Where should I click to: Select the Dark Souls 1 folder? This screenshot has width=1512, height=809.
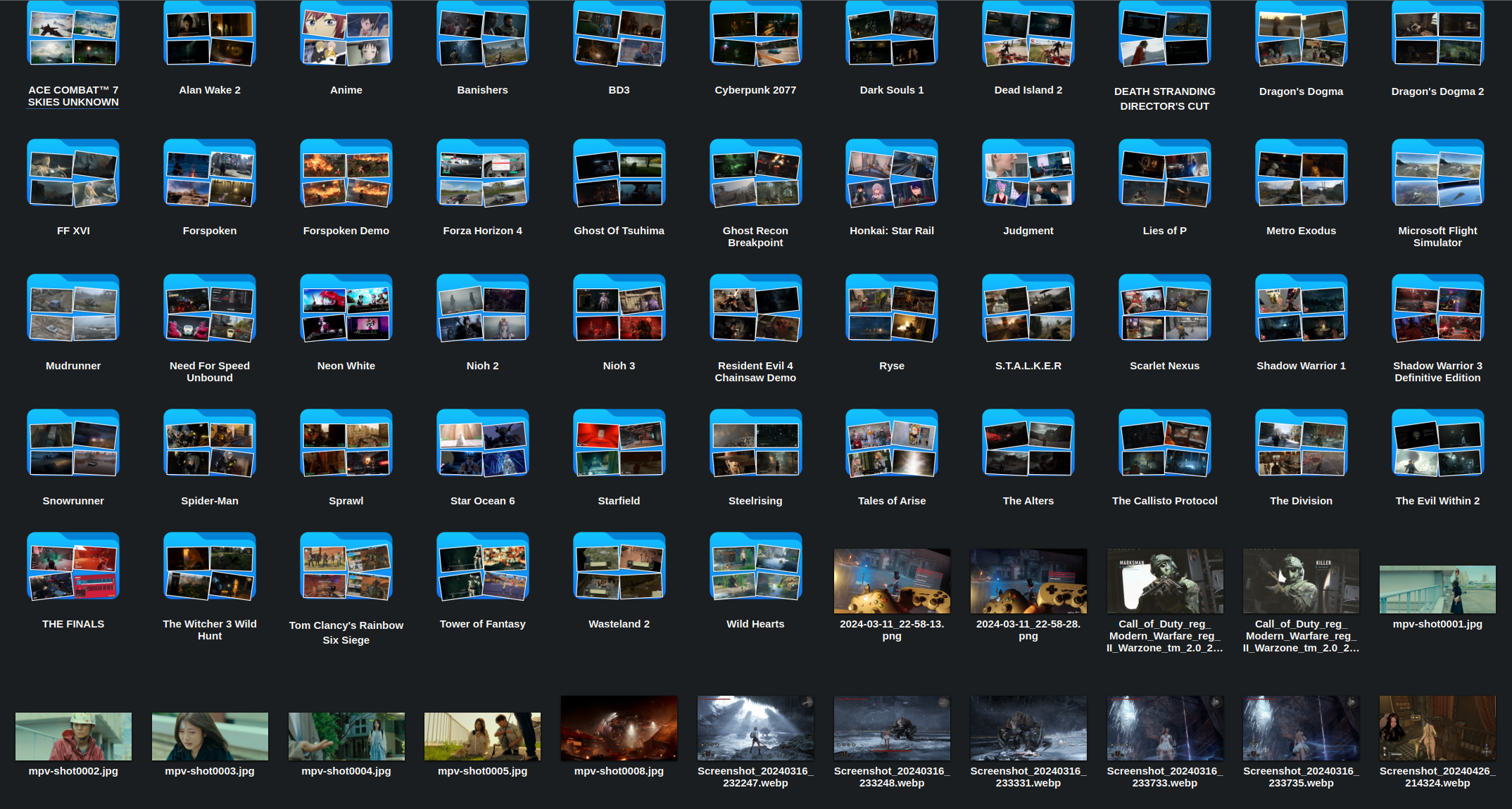point(892,33)
